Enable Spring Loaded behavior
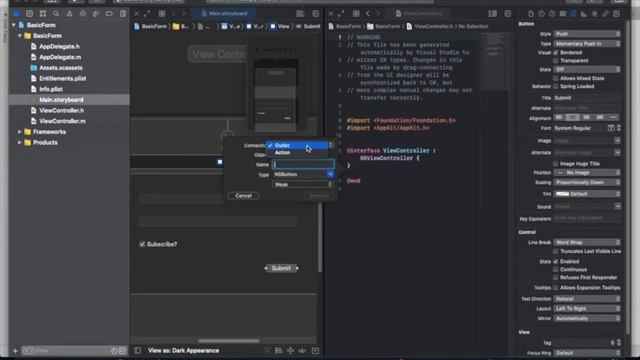 tap(556, 86)
